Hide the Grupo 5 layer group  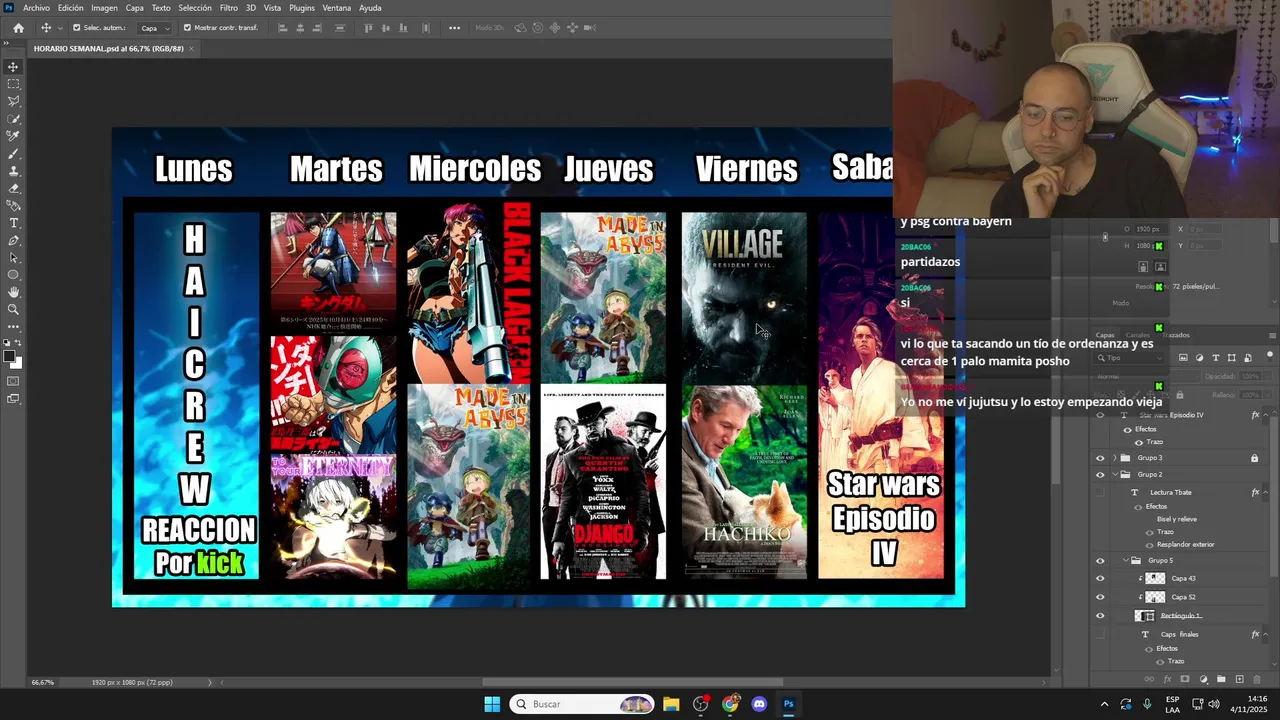coord(1100,561)
